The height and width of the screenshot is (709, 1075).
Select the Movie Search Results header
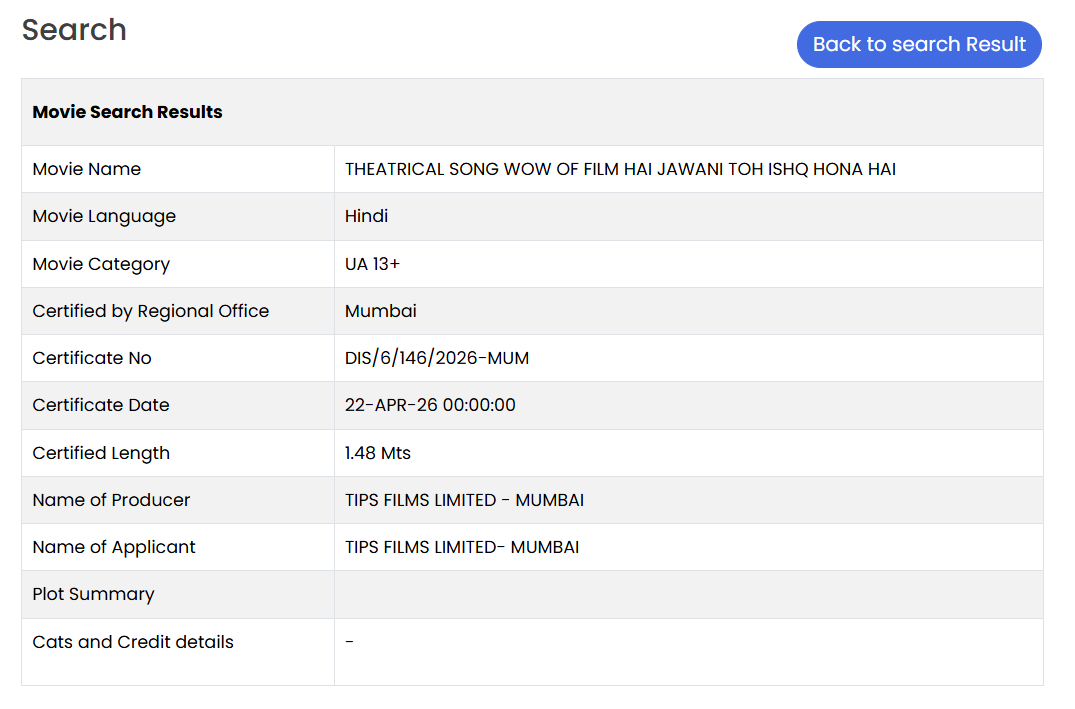(128, 112)
